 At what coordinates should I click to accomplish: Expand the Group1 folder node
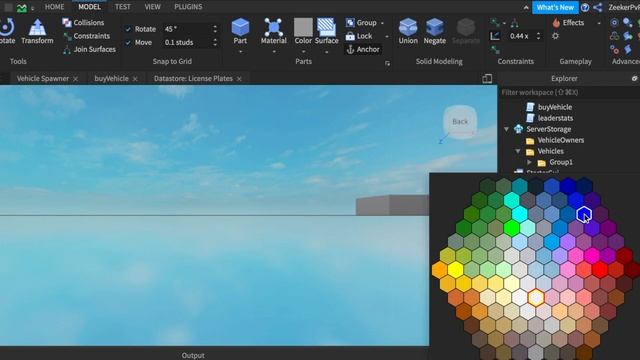tap(529, 162)
